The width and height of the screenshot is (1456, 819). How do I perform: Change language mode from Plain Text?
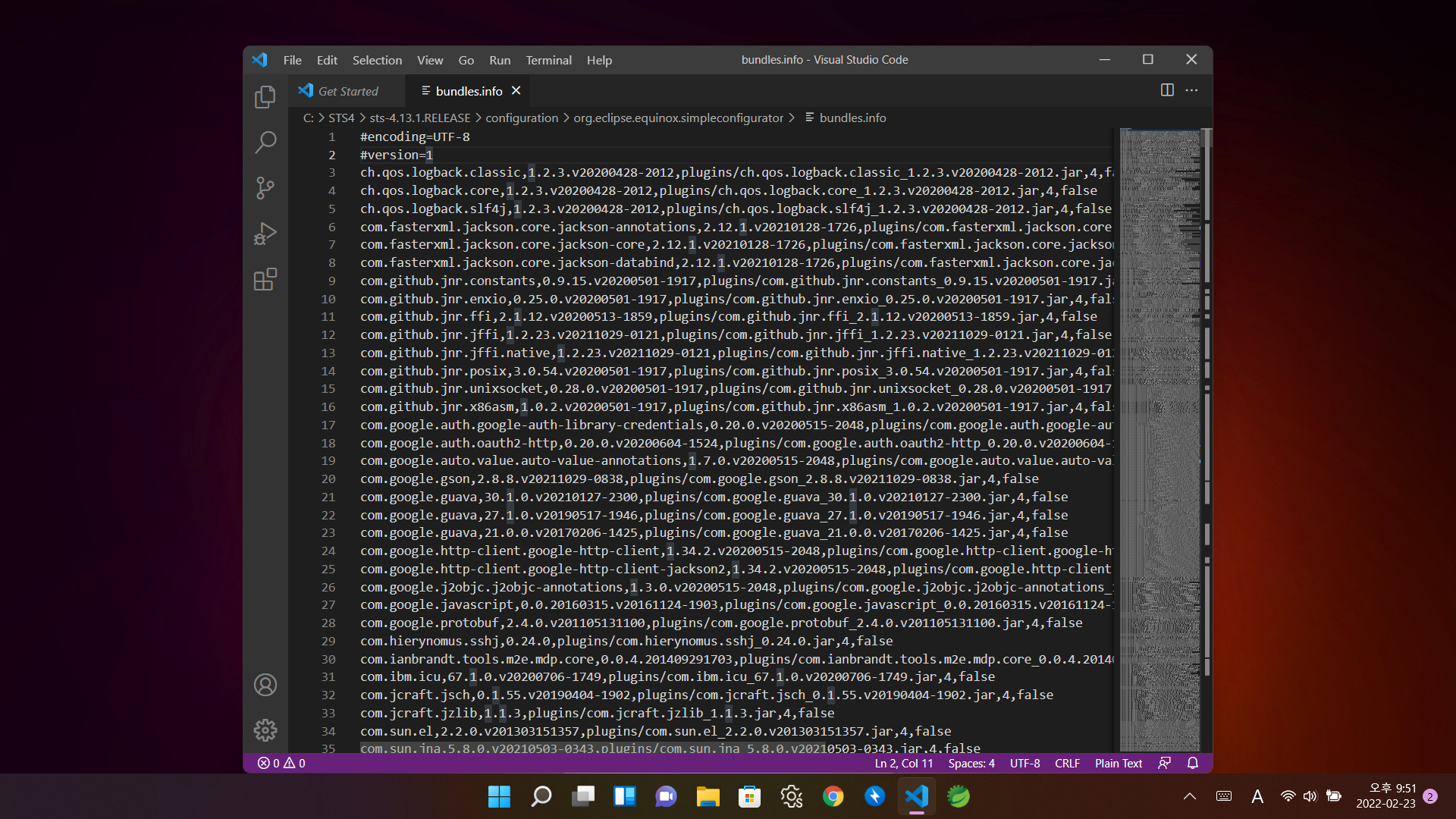1118,763
